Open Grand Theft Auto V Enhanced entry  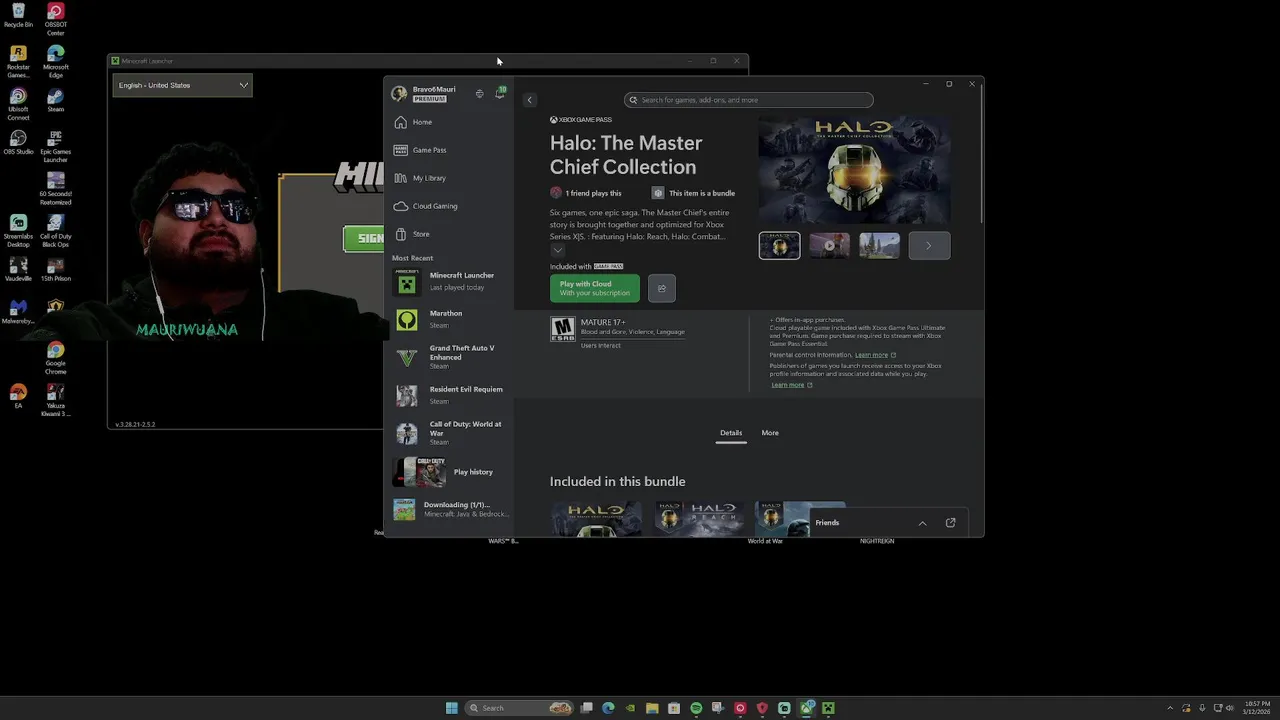click(x=449, y=356)
